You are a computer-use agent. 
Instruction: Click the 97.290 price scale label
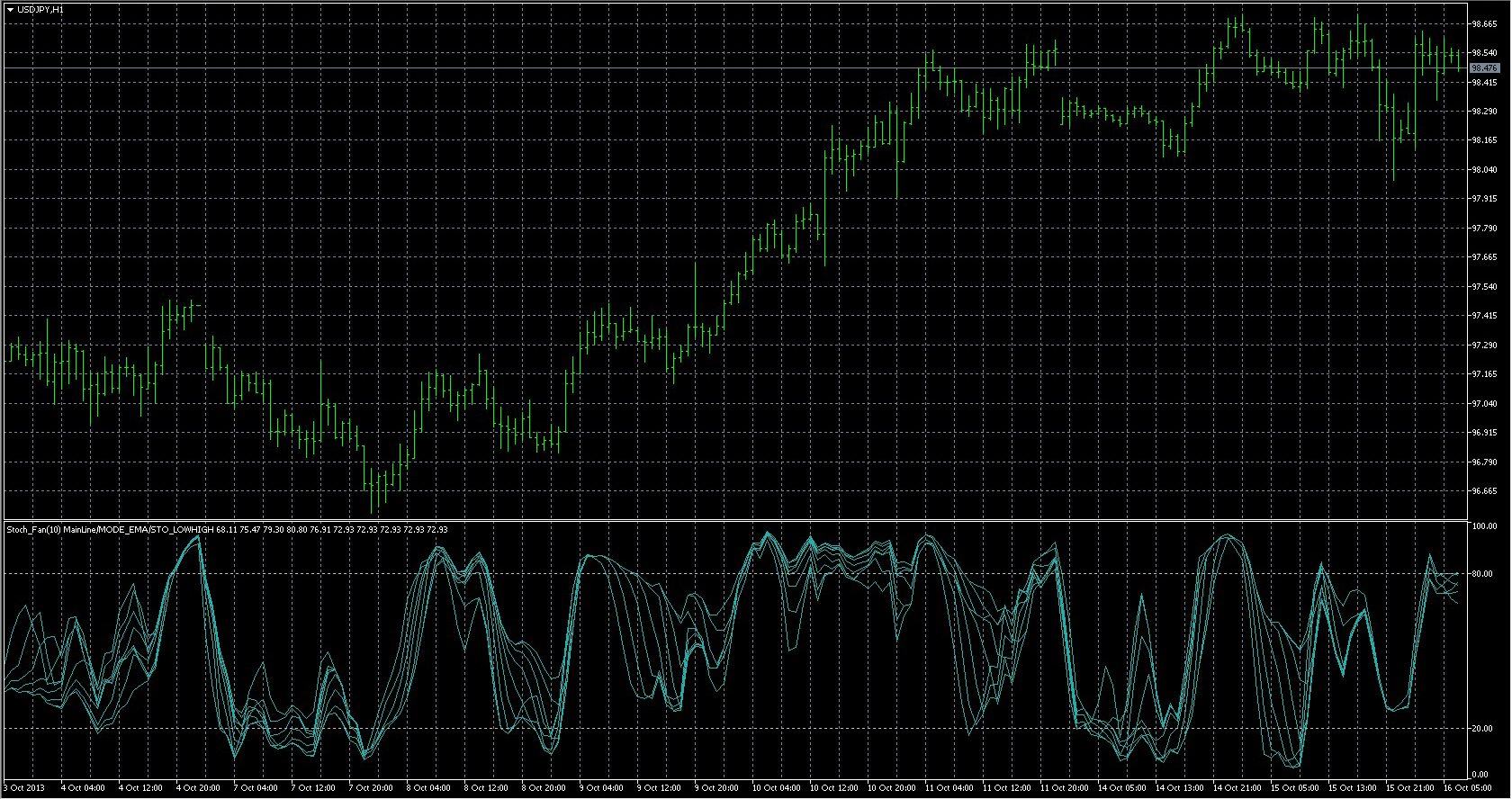click(1484, 346)
